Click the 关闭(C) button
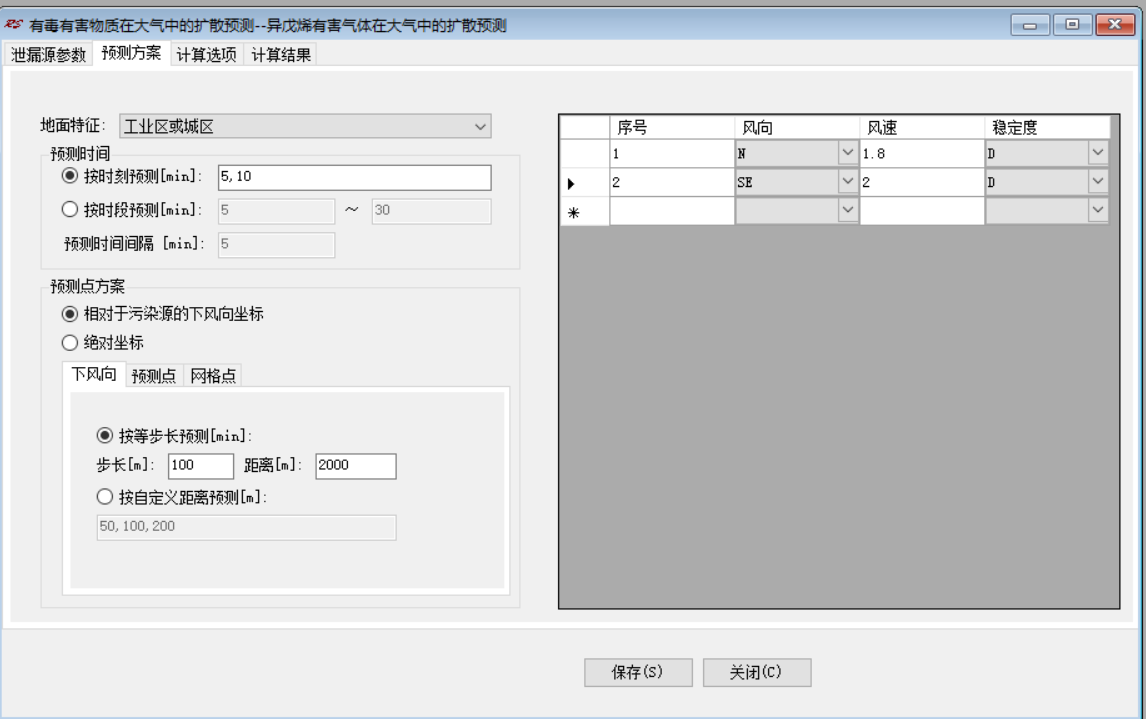This screenshot has width=1146, height=719. tap(757, 672)
